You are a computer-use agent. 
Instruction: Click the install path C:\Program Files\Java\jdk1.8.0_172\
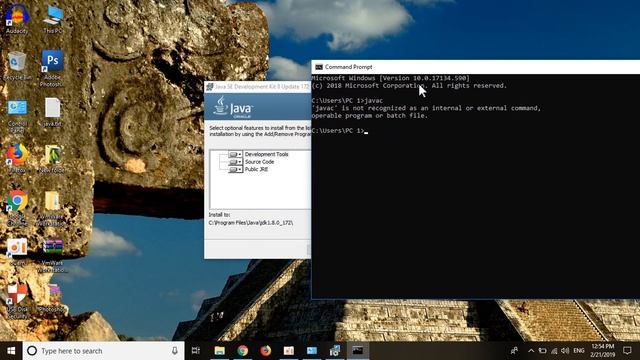coord(251,223)
